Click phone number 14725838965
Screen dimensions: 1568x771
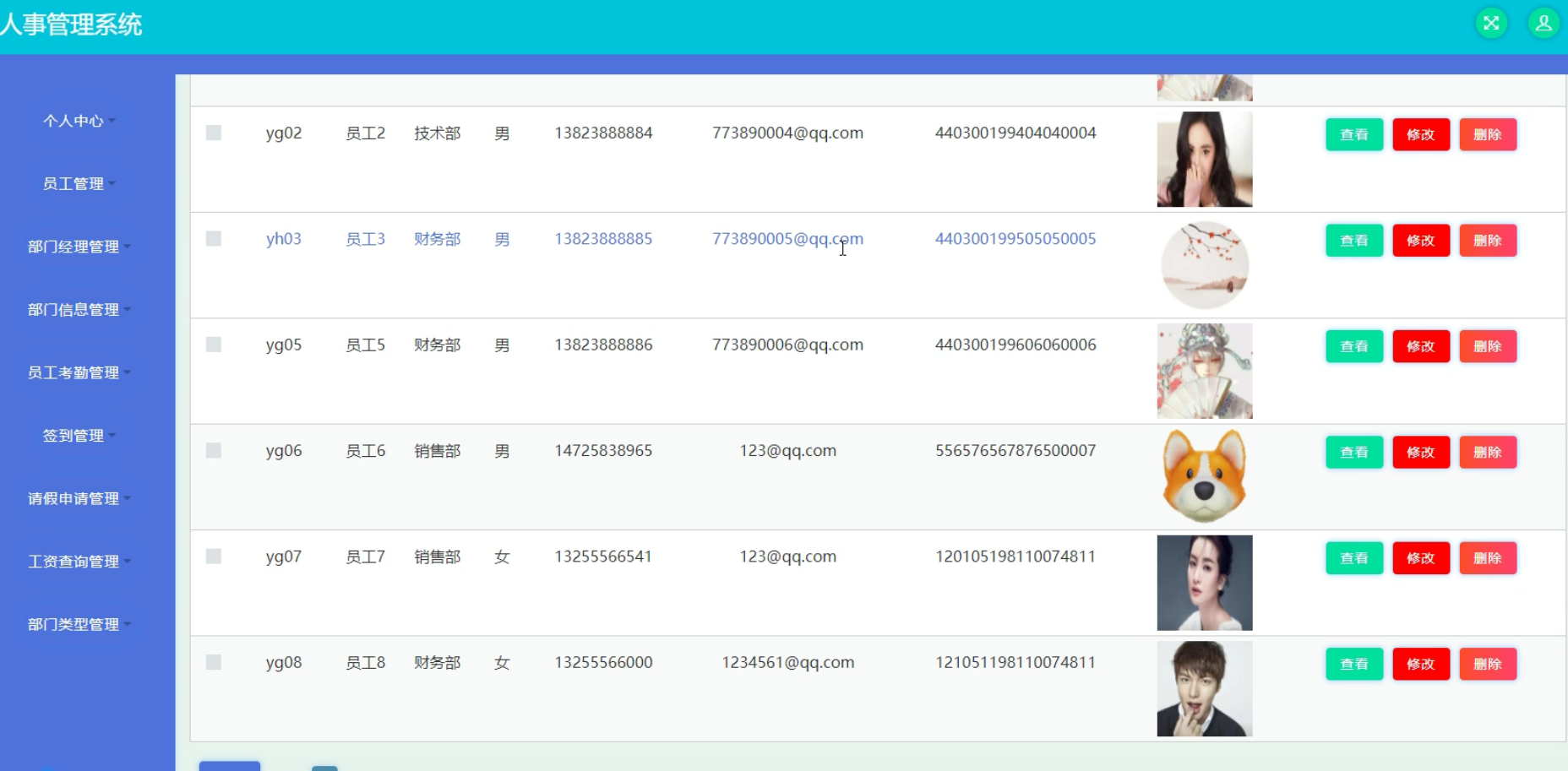[603, 451]
